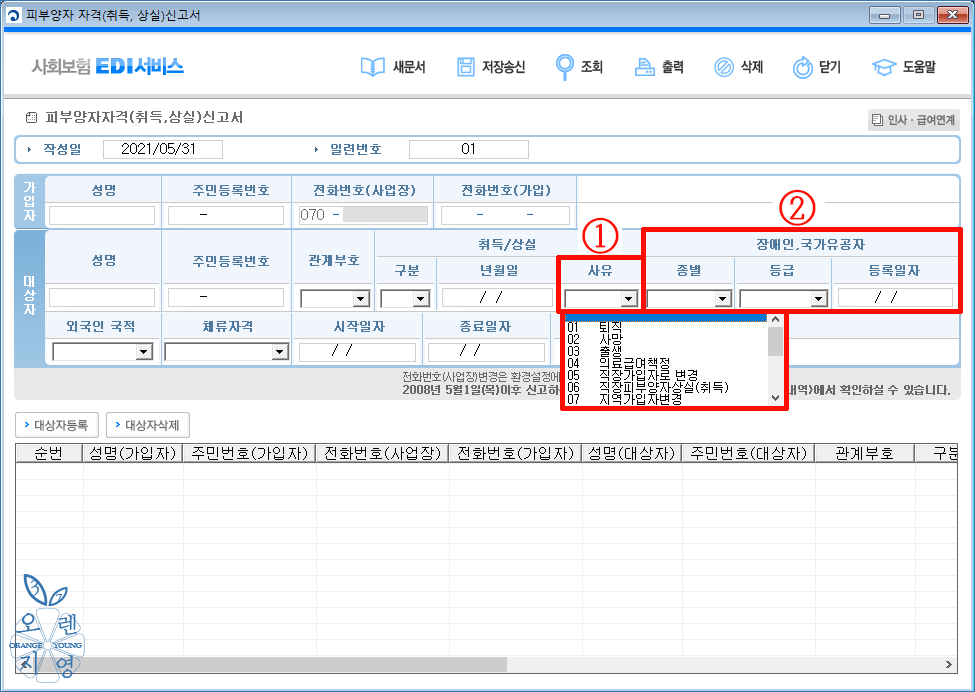The image size is (975, 692).
Task: Click the 전화번호(사업장) field
Action: coord(363,215)
